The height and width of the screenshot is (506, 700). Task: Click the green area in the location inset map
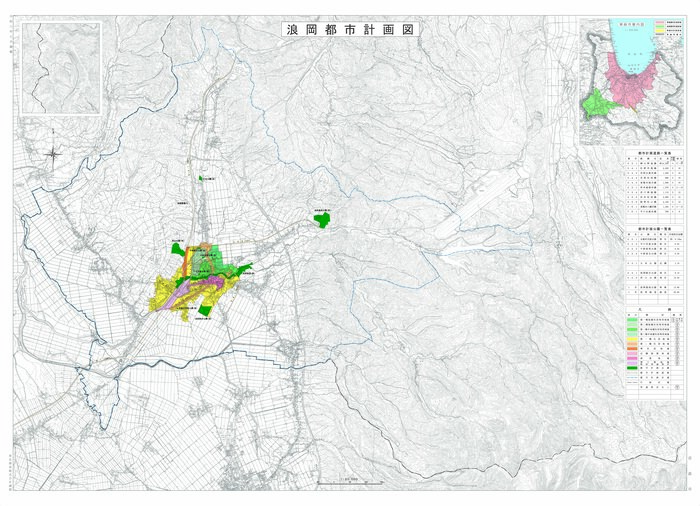tap(597, 105)
